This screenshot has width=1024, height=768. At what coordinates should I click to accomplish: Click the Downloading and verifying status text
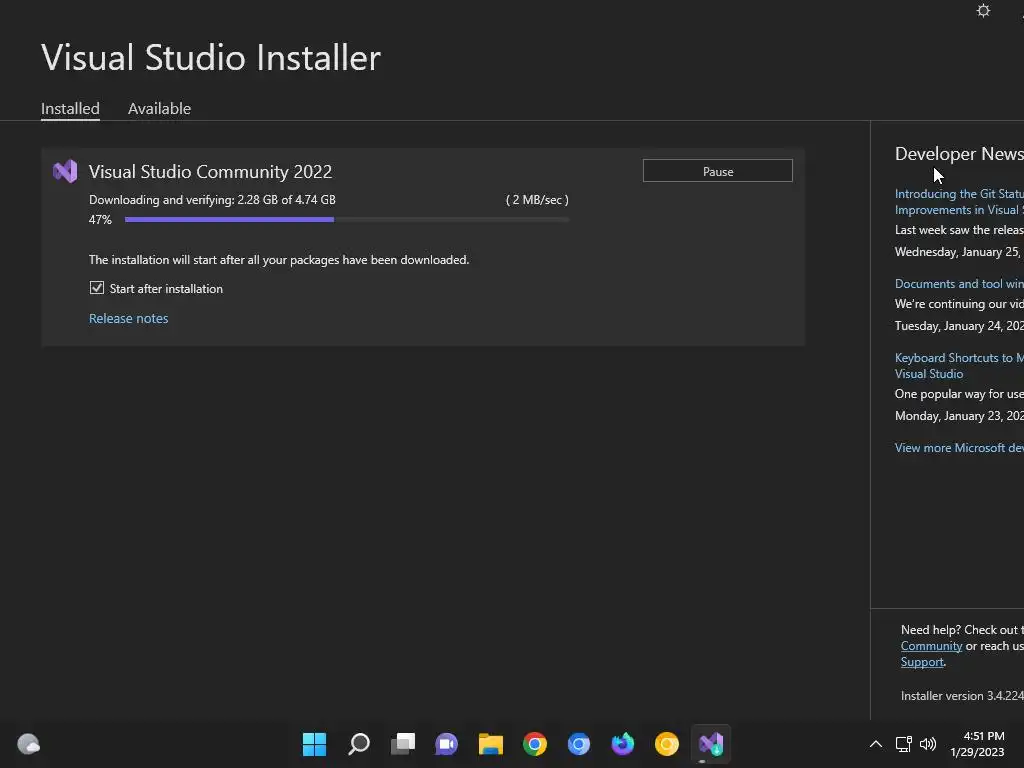[x=212, y=200]
